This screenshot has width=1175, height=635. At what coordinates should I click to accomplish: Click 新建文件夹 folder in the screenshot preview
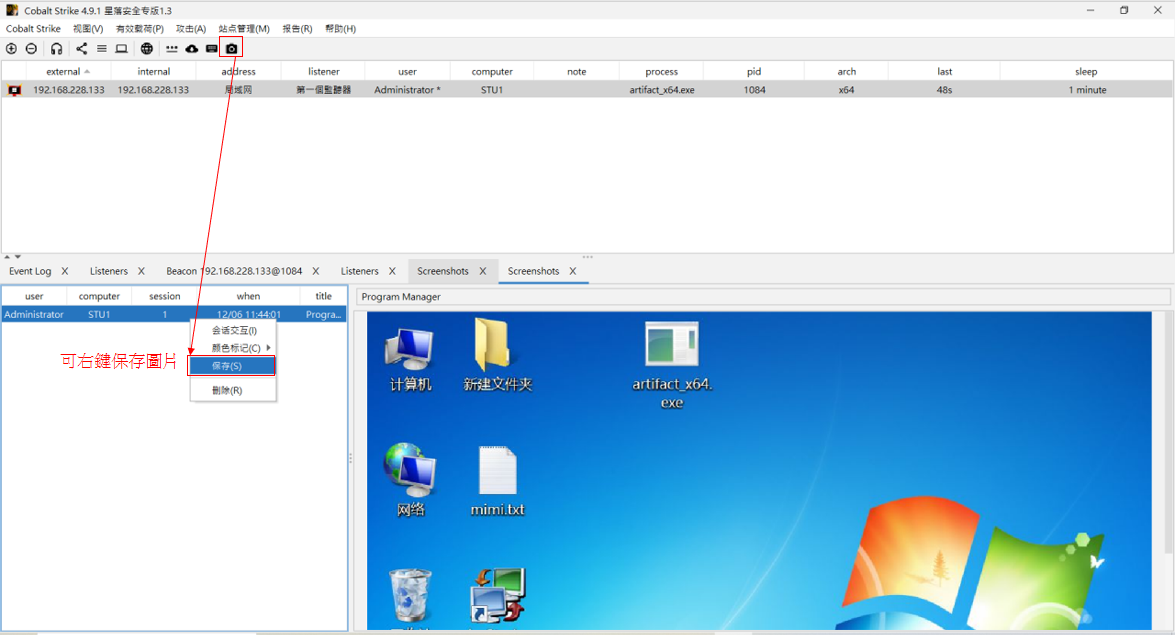[x=497, y=355]
